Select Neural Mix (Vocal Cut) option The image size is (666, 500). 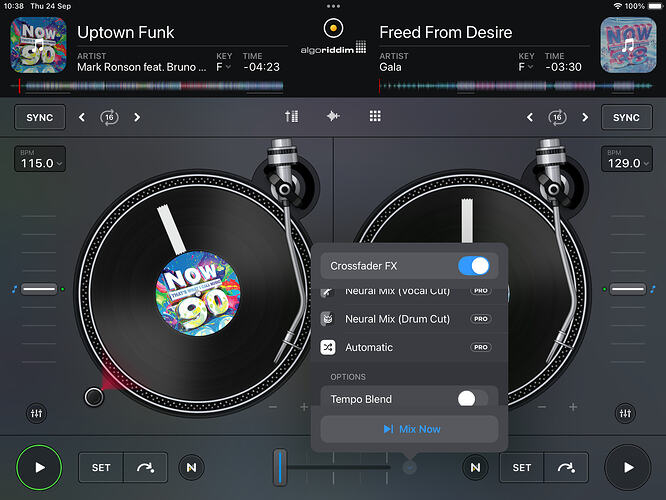coord(409,291)
